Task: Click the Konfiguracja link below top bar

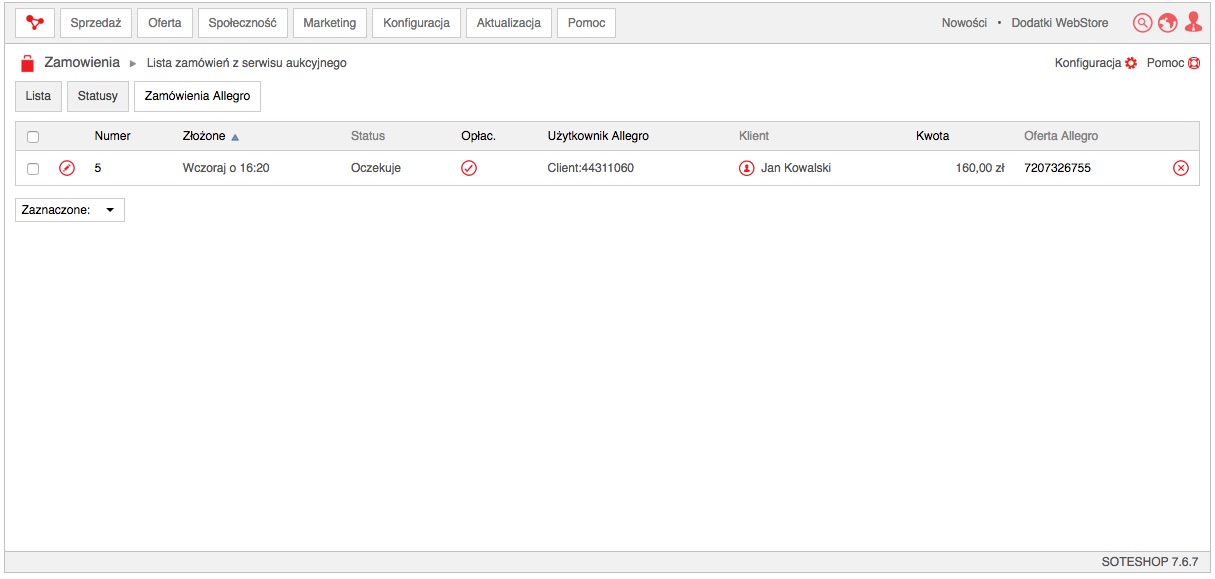Action: (1088, 63)
